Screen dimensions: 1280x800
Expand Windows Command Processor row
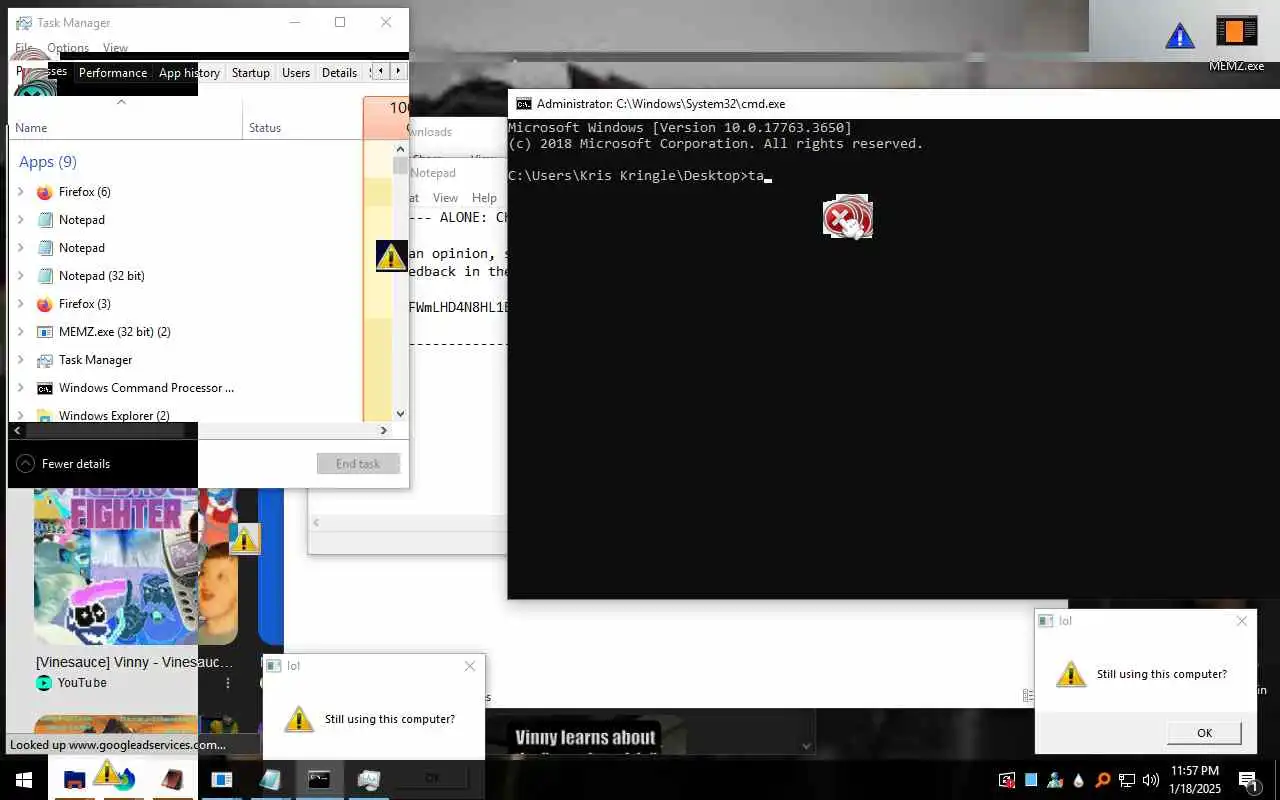[21, 388]
